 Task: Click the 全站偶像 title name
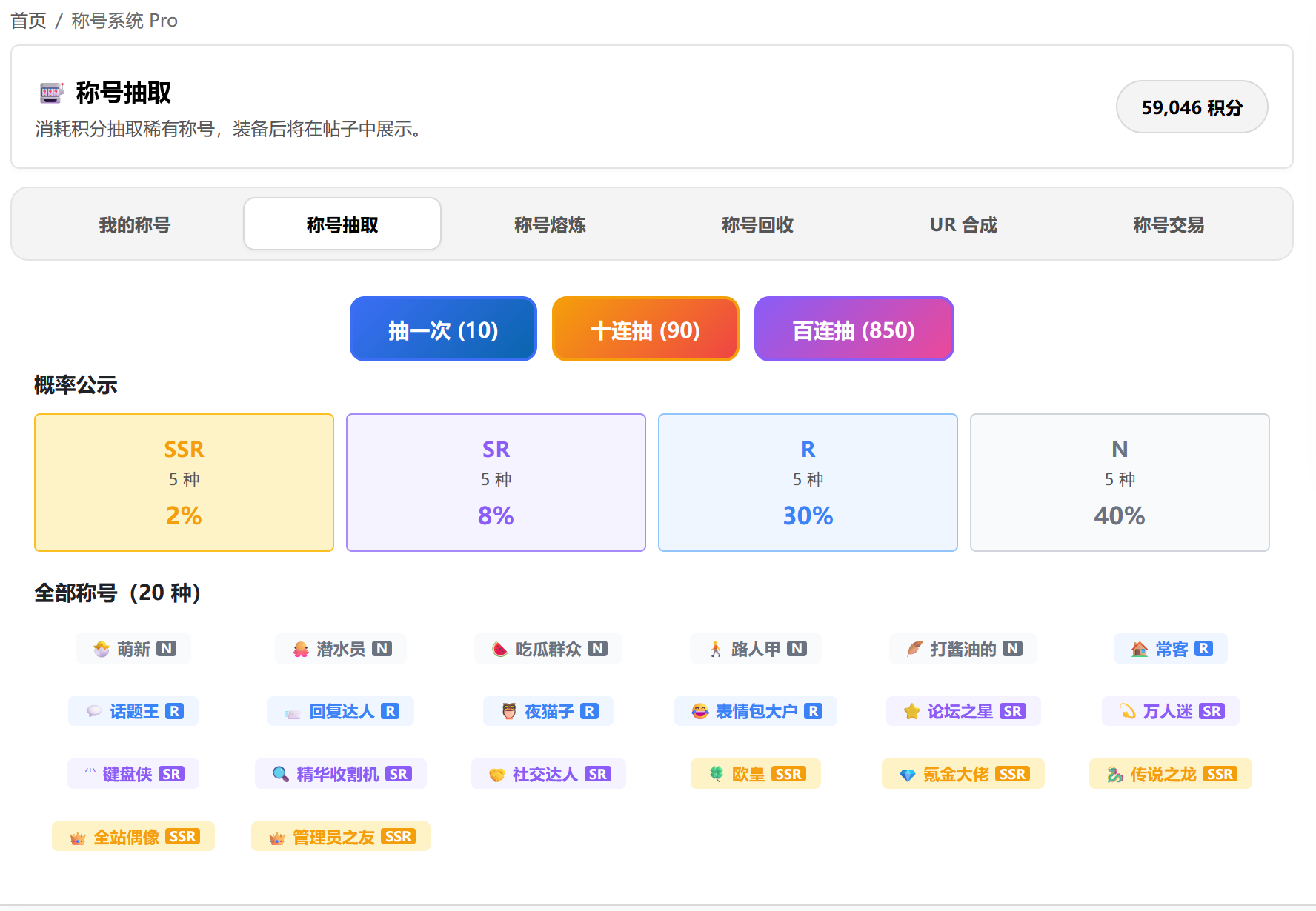click(x=126, y=837)
